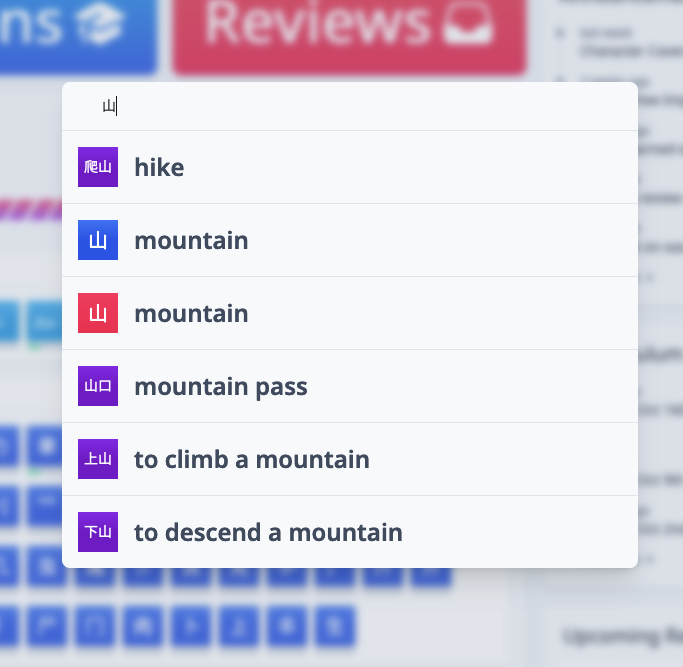Viewport: 683px width, 667px height.
Task: Click the striped purple progress bar
Action: [x=31, y=210]
